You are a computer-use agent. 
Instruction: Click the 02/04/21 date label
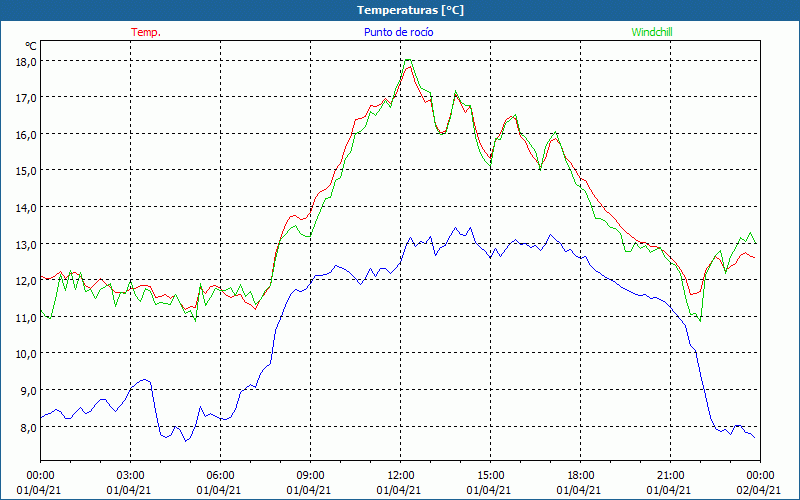[x=759, y=490]
